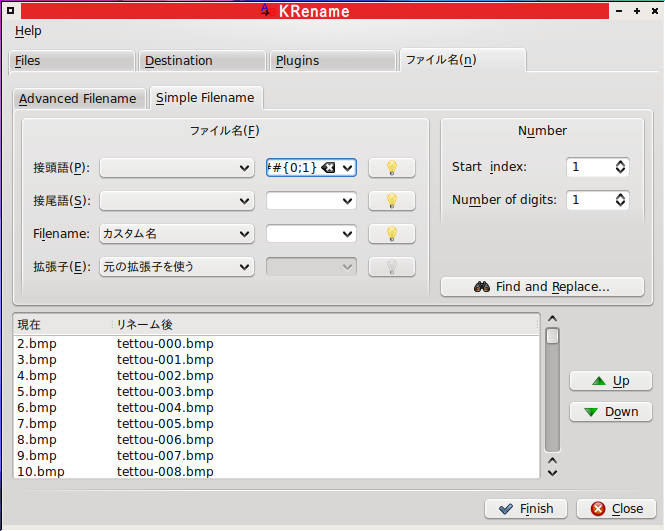The image size is (665, 531).
Task: Click the file list vertical scrollbar handle
Action: 552,336
